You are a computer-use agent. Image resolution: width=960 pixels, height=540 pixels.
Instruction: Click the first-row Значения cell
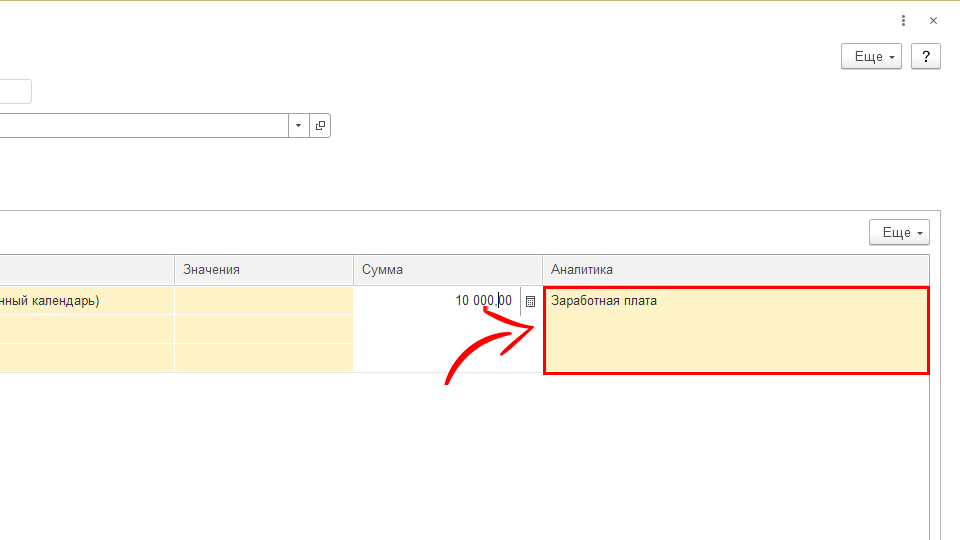coord(263,301)
